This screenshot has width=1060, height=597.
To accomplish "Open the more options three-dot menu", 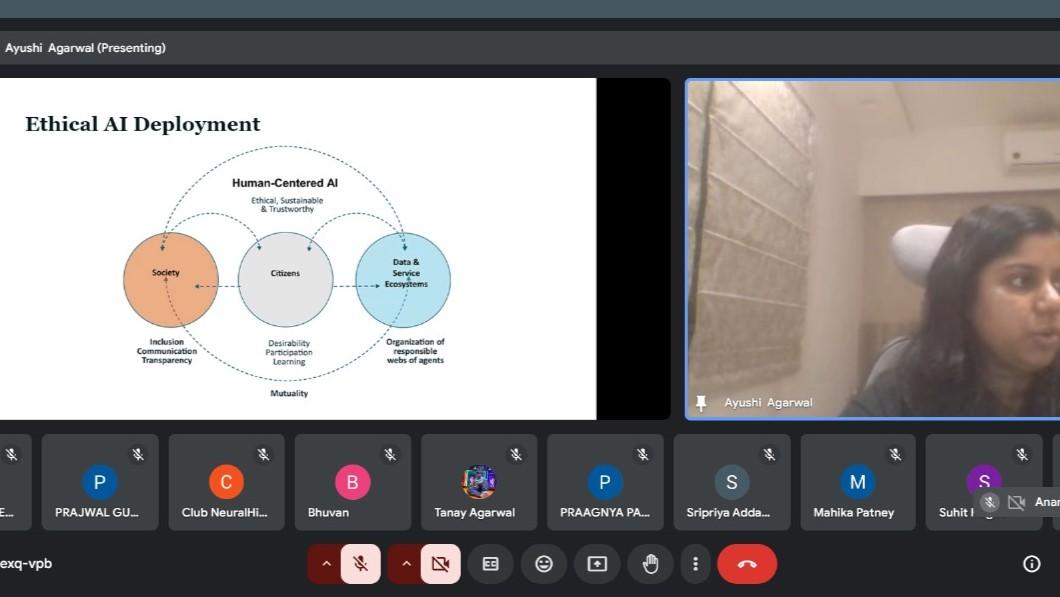I will (695, 563).
